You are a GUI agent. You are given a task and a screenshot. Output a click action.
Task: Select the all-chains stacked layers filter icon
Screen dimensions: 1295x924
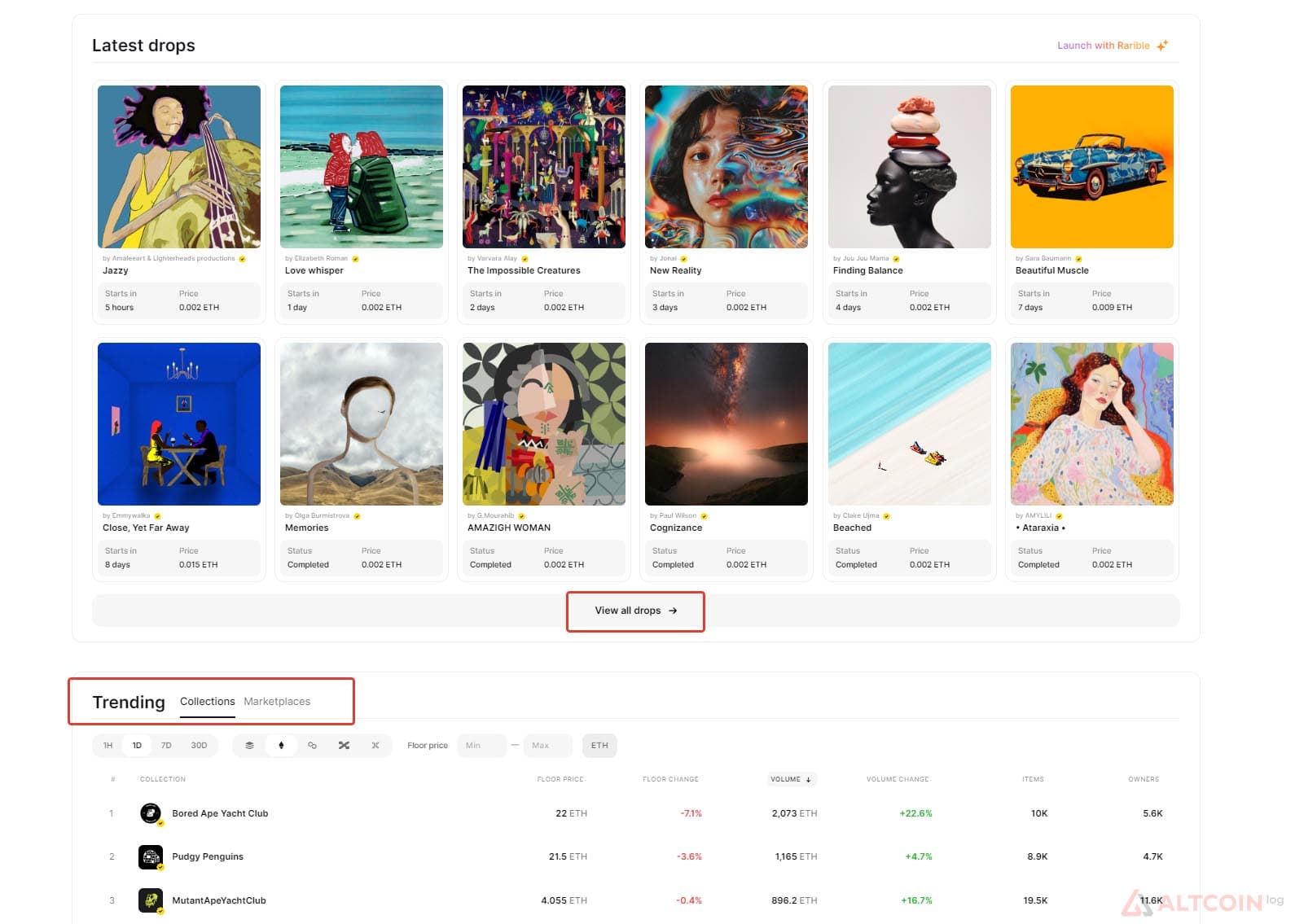[x=249, y=746]
